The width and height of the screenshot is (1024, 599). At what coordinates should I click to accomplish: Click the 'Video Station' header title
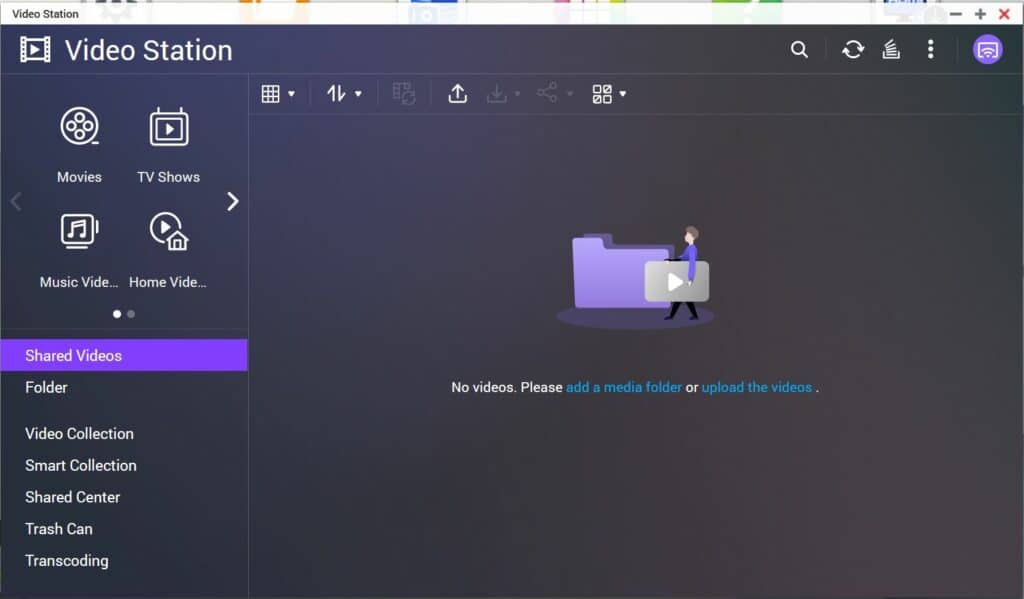pos(149,50)
